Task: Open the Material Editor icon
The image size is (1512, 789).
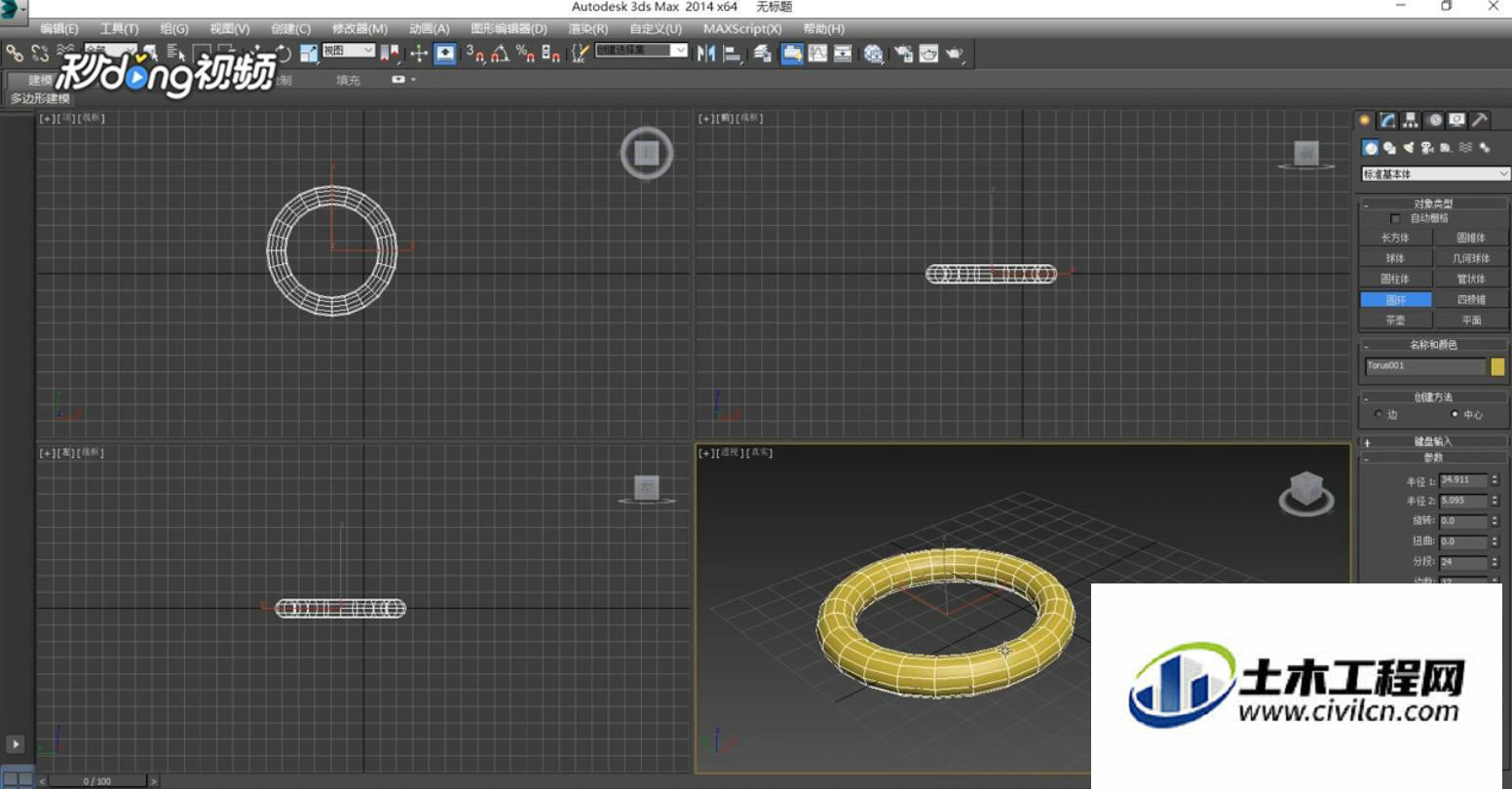Action: pos(874,54)
